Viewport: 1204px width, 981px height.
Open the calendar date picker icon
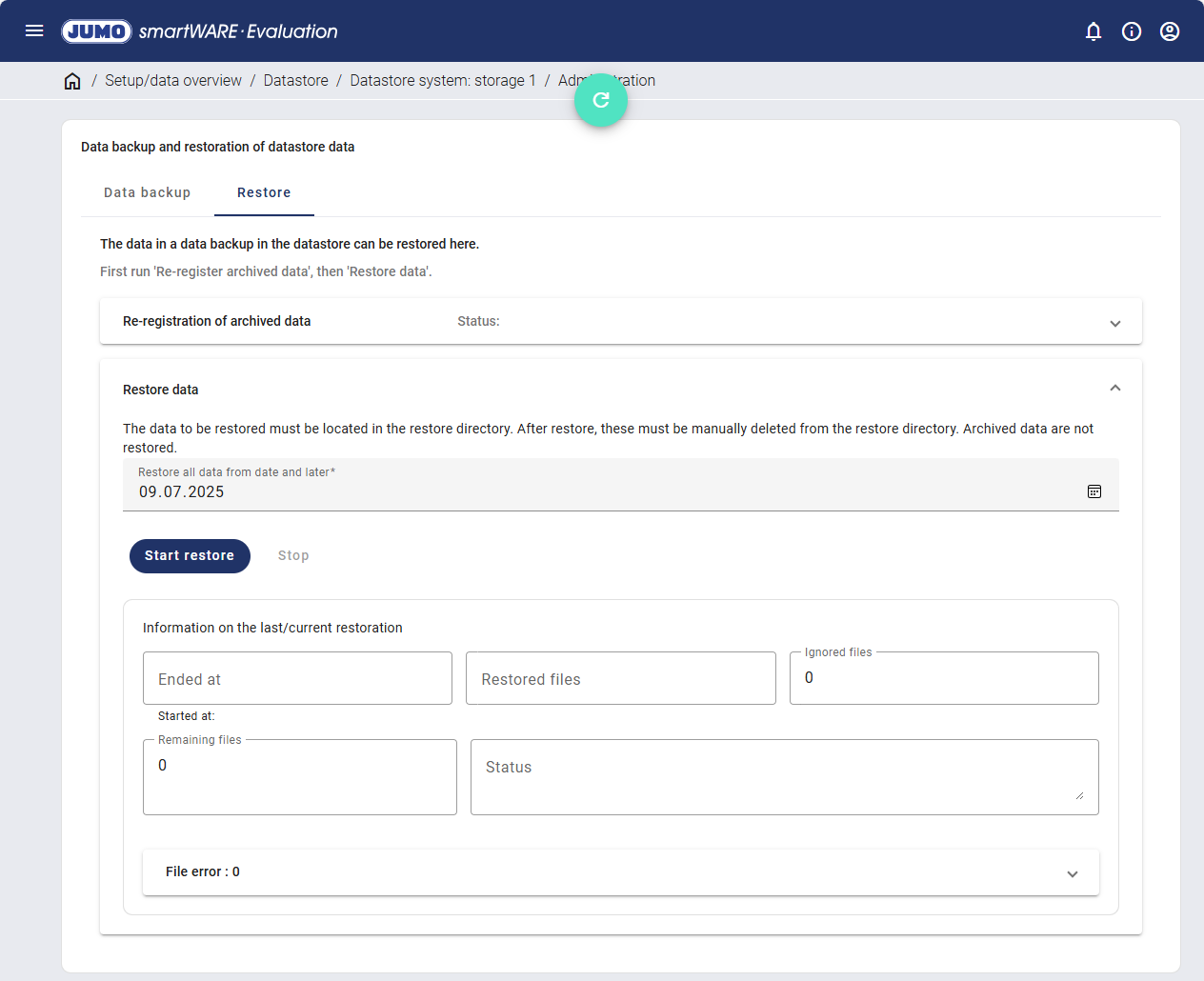1094,491
